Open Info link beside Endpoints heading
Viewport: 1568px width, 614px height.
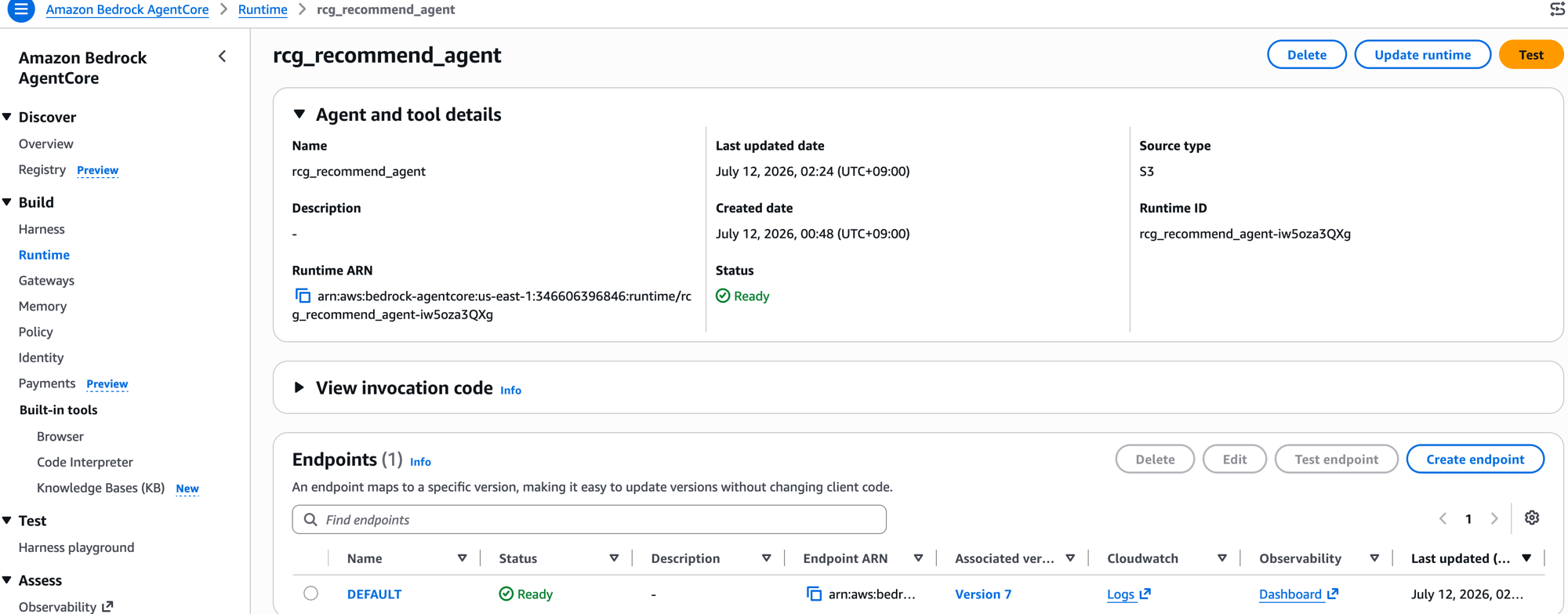point(420,462)
